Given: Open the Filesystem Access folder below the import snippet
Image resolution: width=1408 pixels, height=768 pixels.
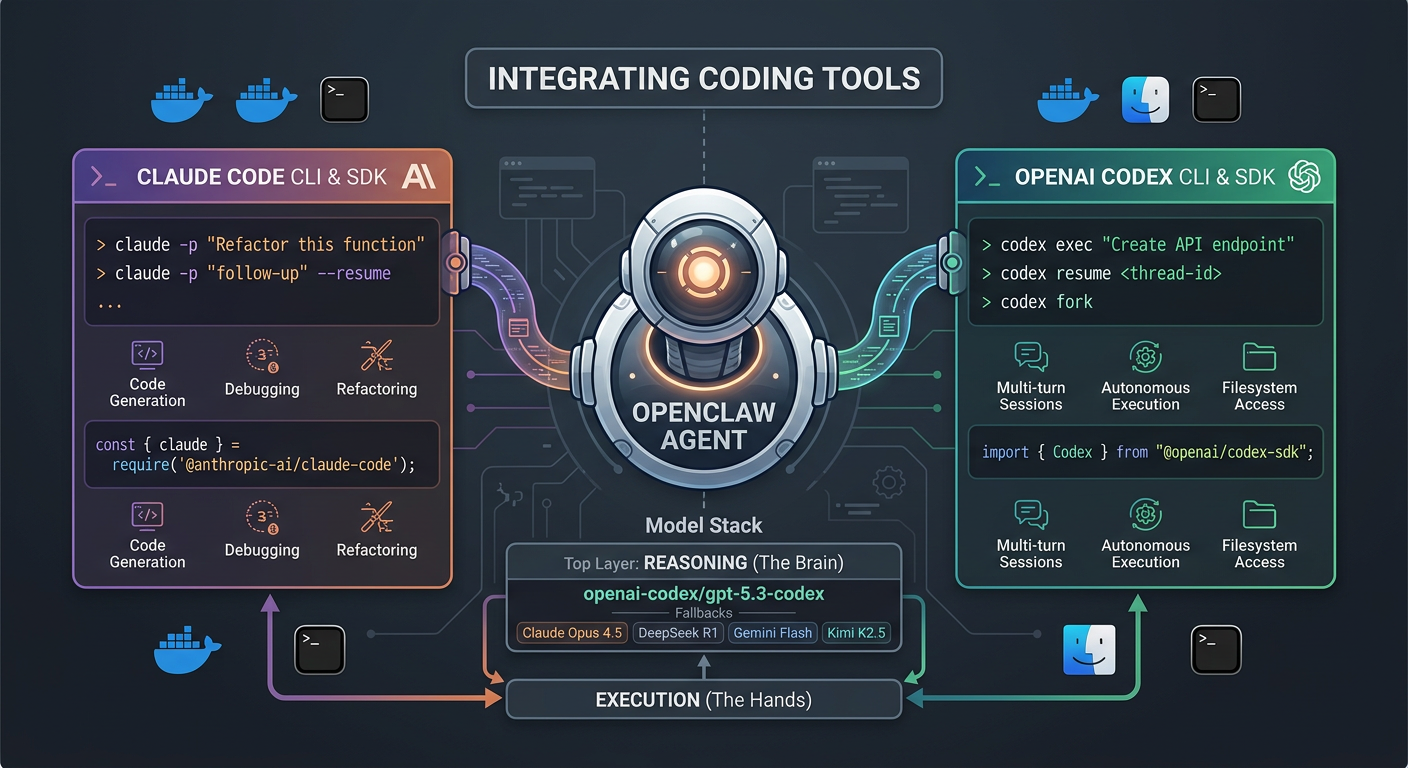Looking at the screenshot, I should [1259, 514].
